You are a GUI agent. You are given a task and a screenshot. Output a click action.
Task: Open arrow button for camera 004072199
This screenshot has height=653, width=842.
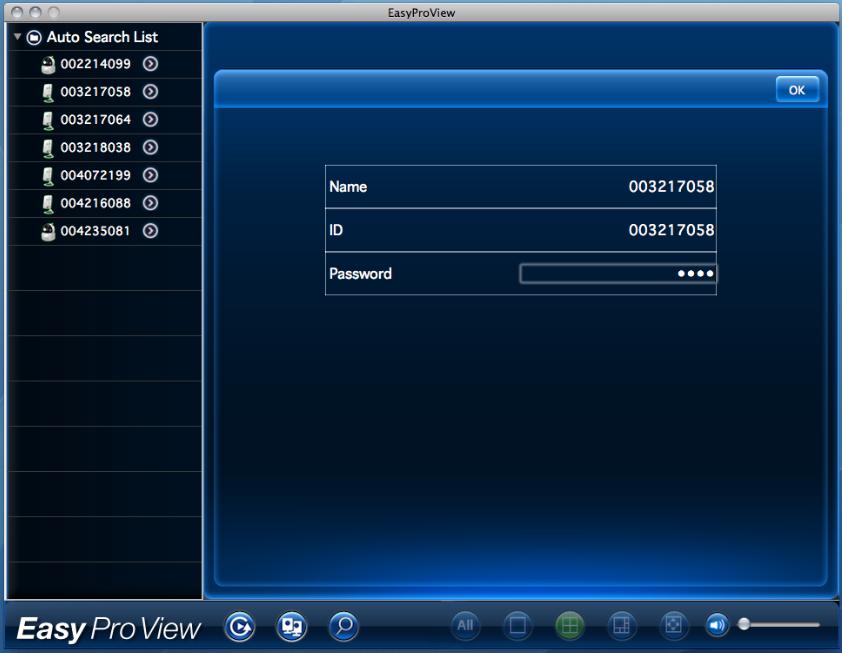click(150, 175)
